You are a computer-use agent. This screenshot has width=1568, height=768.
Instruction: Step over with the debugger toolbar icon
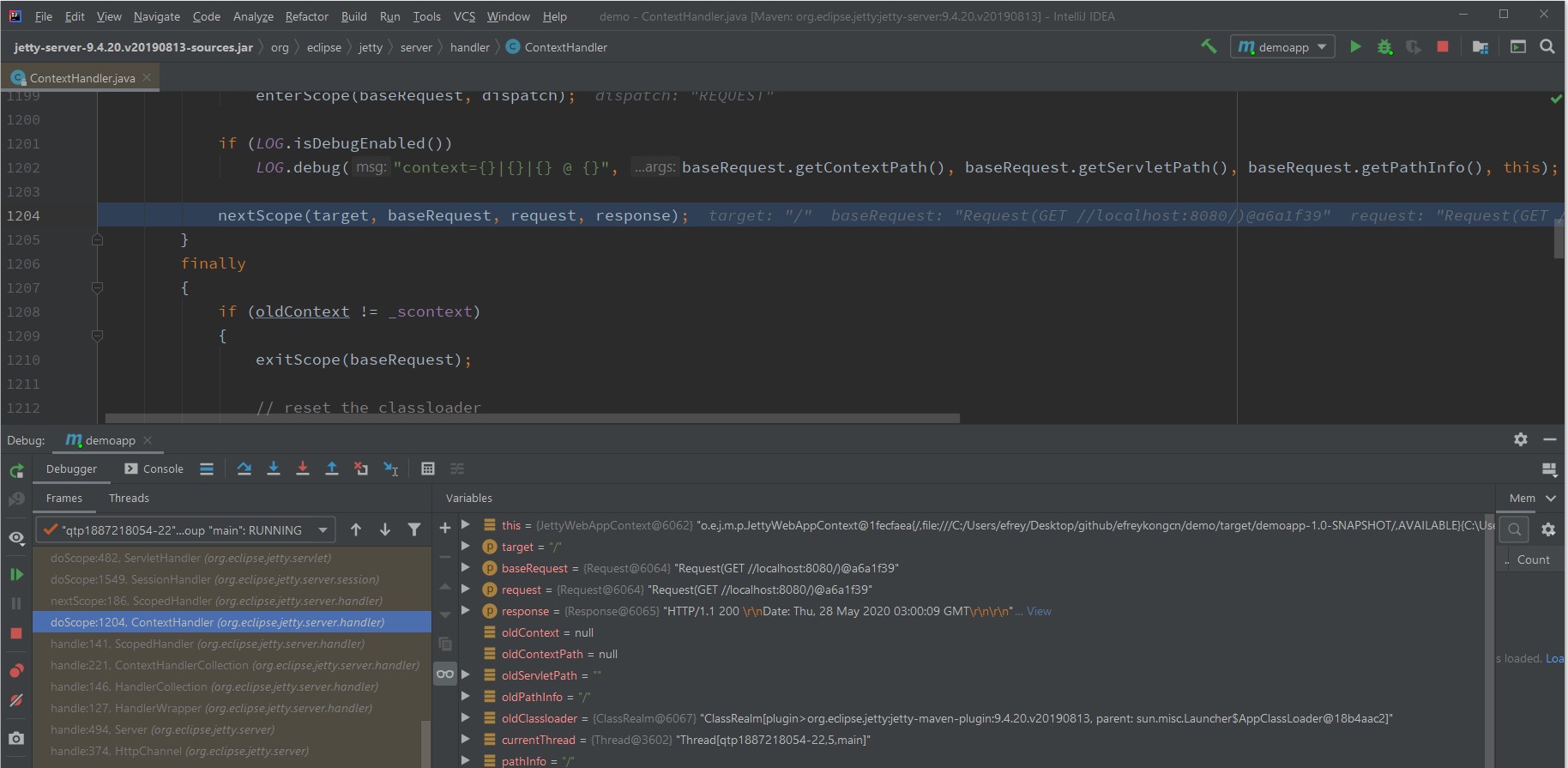pyautogui.click(x=244, y=469)
